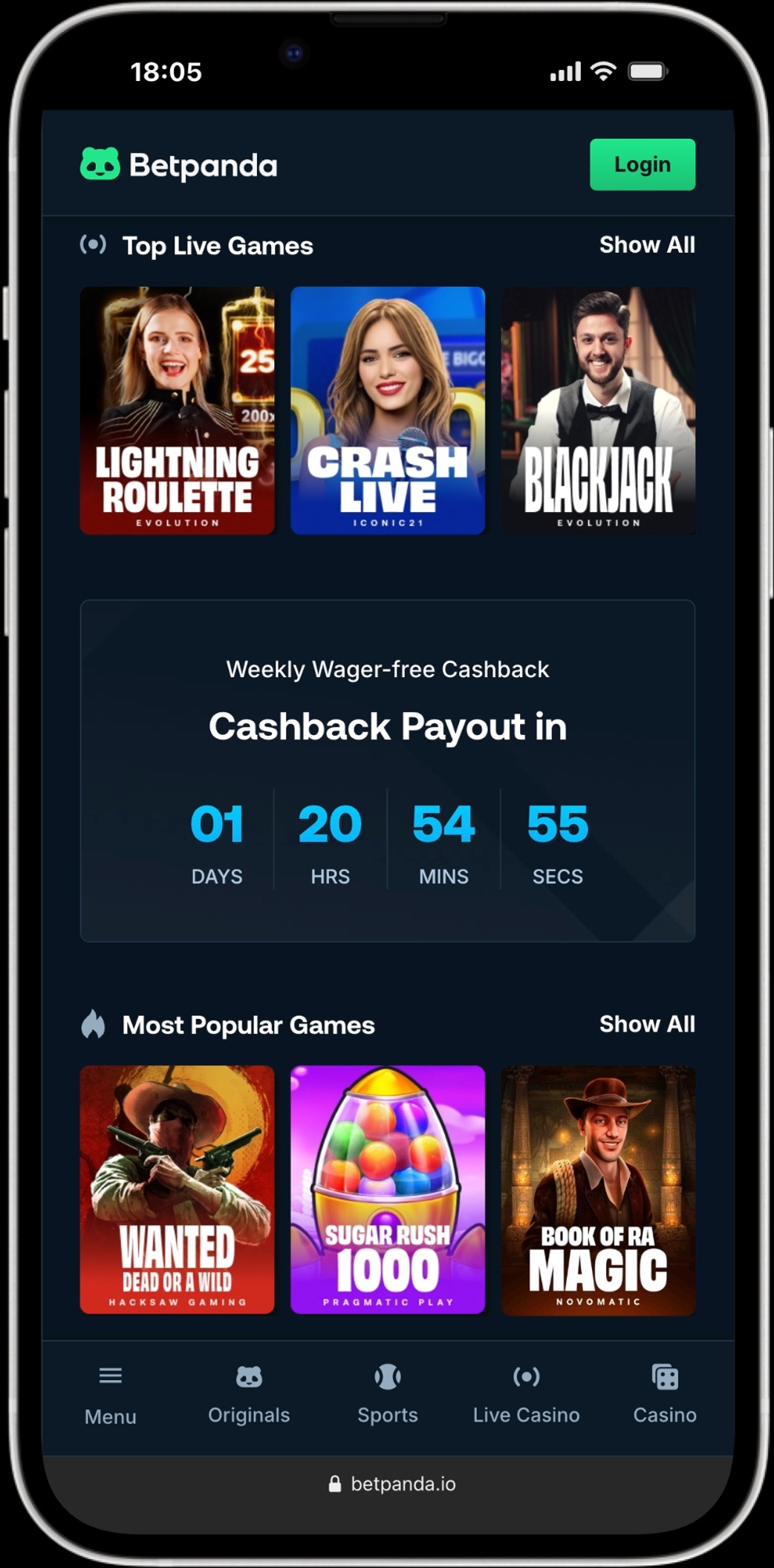Open the Book of Ra Magic slot
Screen dimensions: 774x1568
(x=599, y=1190)
